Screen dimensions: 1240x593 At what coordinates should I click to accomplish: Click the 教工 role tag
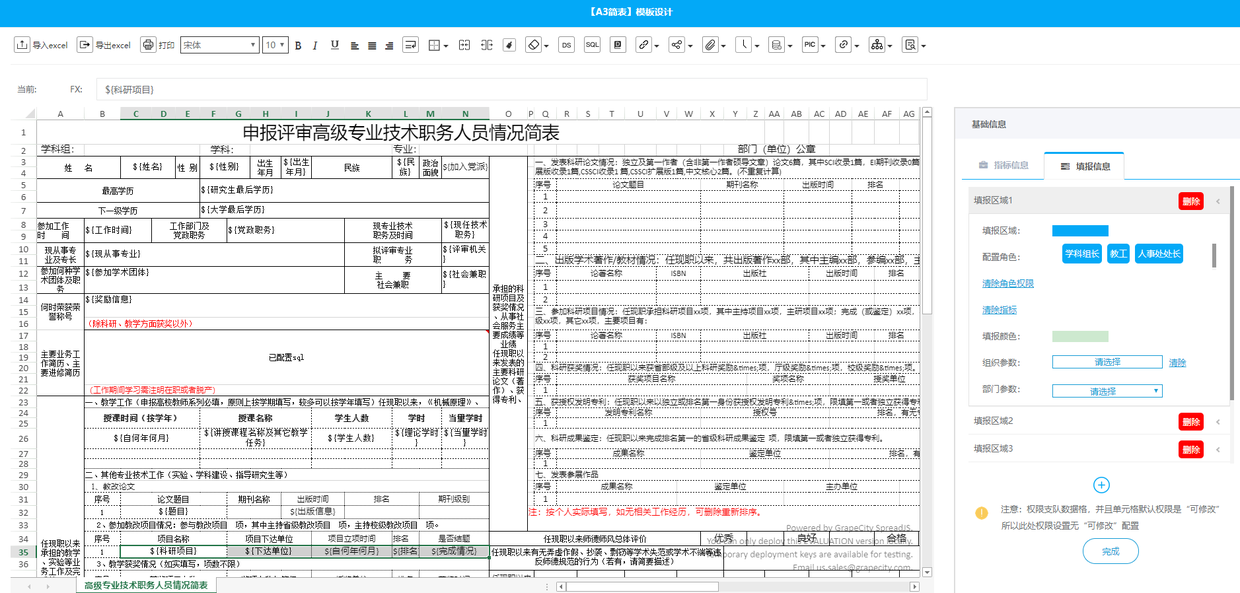coord(1118,254)
